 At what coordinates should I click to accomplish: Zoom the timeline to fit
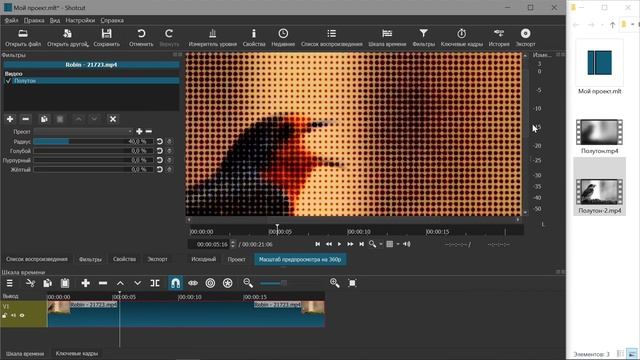point(352,283)
